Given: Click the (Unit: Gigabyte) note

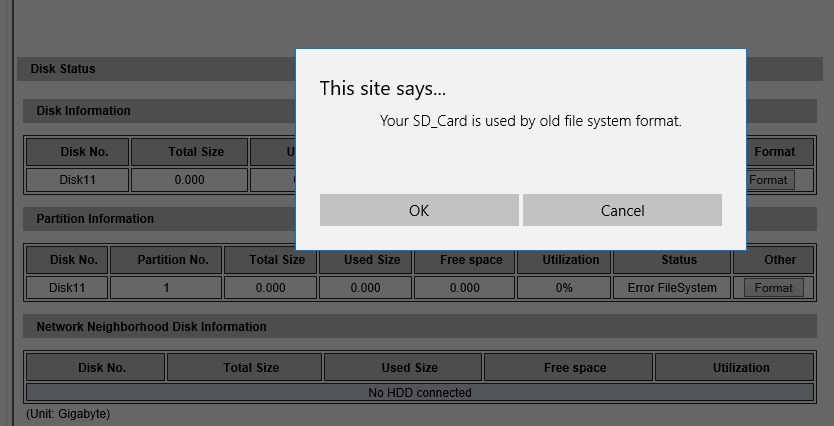Looking at the screenshot, I should (68, 414).
